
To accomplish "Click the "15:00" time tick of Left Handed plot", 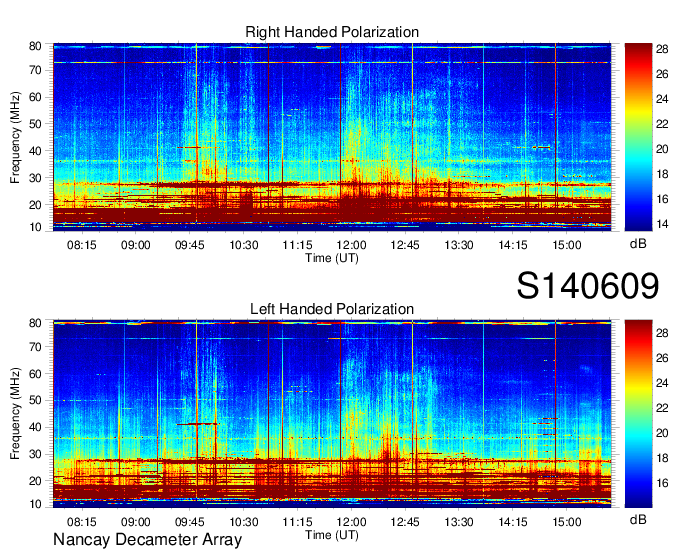I will 567,522.
